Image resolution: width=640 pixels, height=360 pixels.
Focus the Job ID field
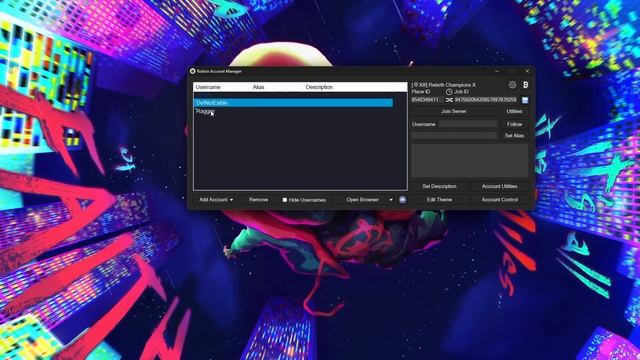pos(487,100)
